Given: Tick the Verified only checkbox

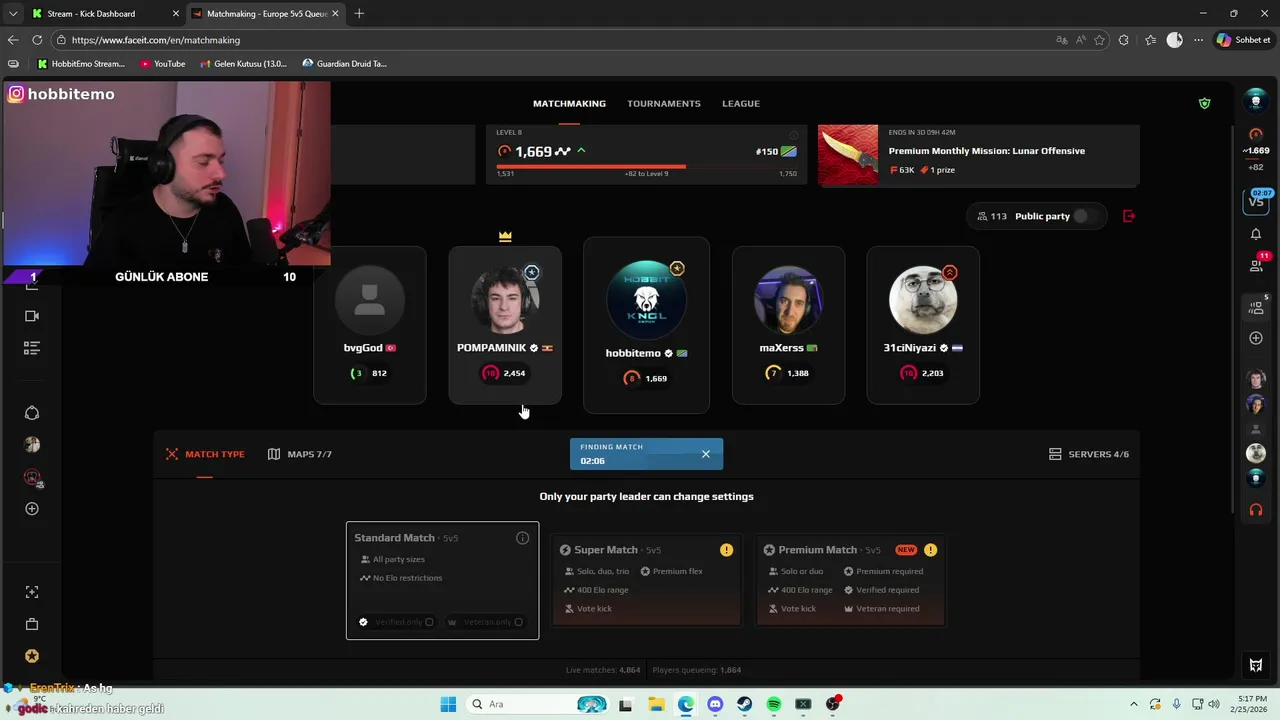Looking at the screenshot, I should tap(429, 622).
